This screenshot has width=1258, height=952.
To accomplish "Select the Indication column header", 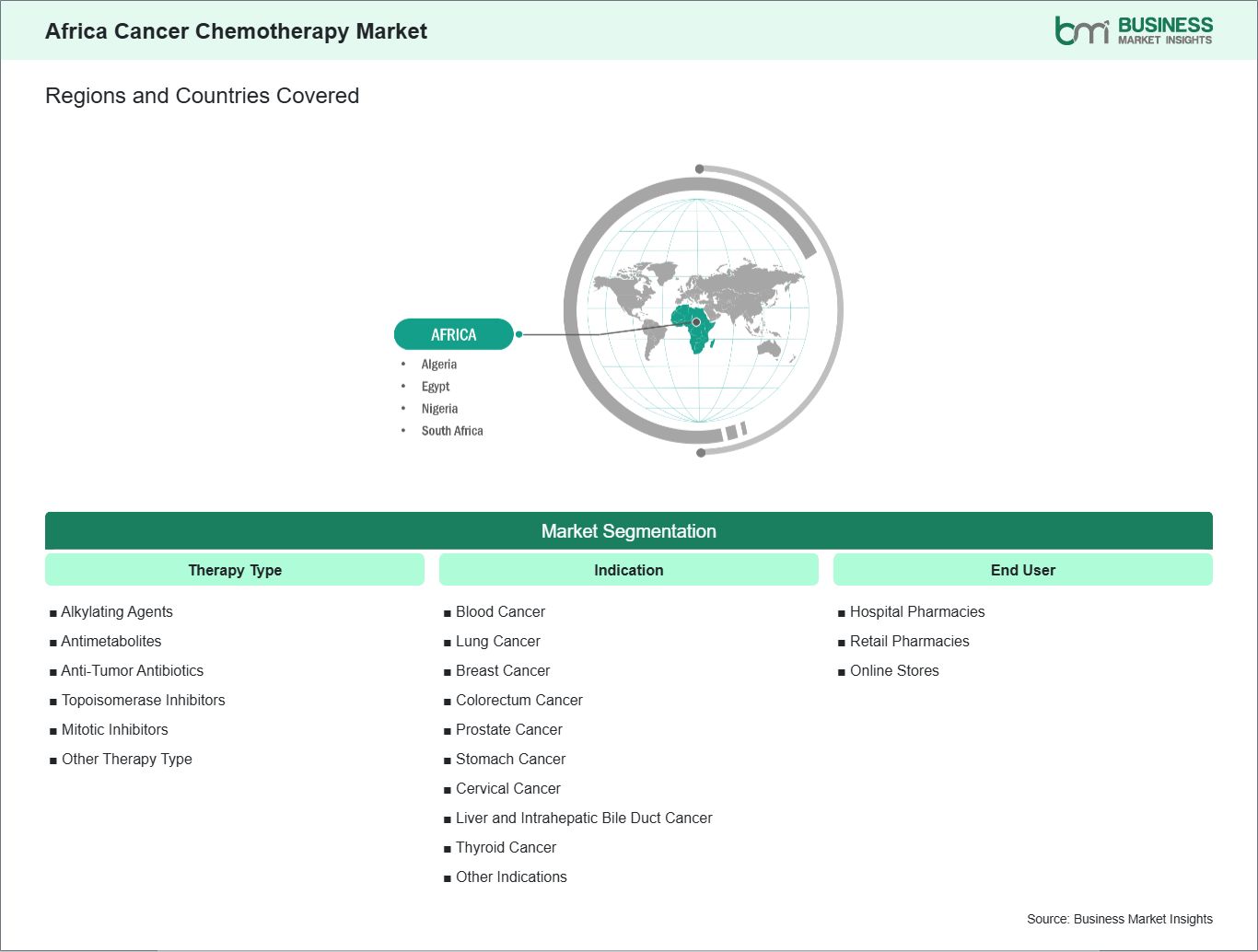I will point(628,570).
